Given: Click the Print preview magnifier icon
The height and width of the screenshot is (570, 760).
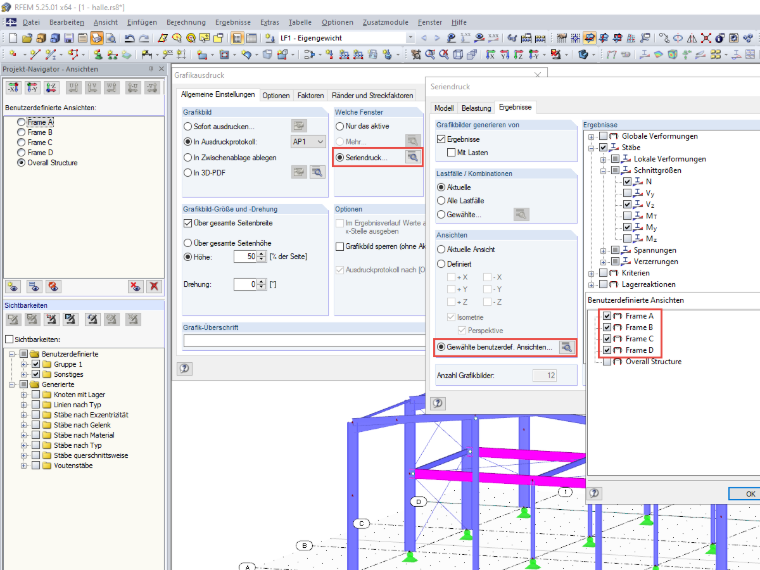Looking at the screenshot, I should pos(111,38).
